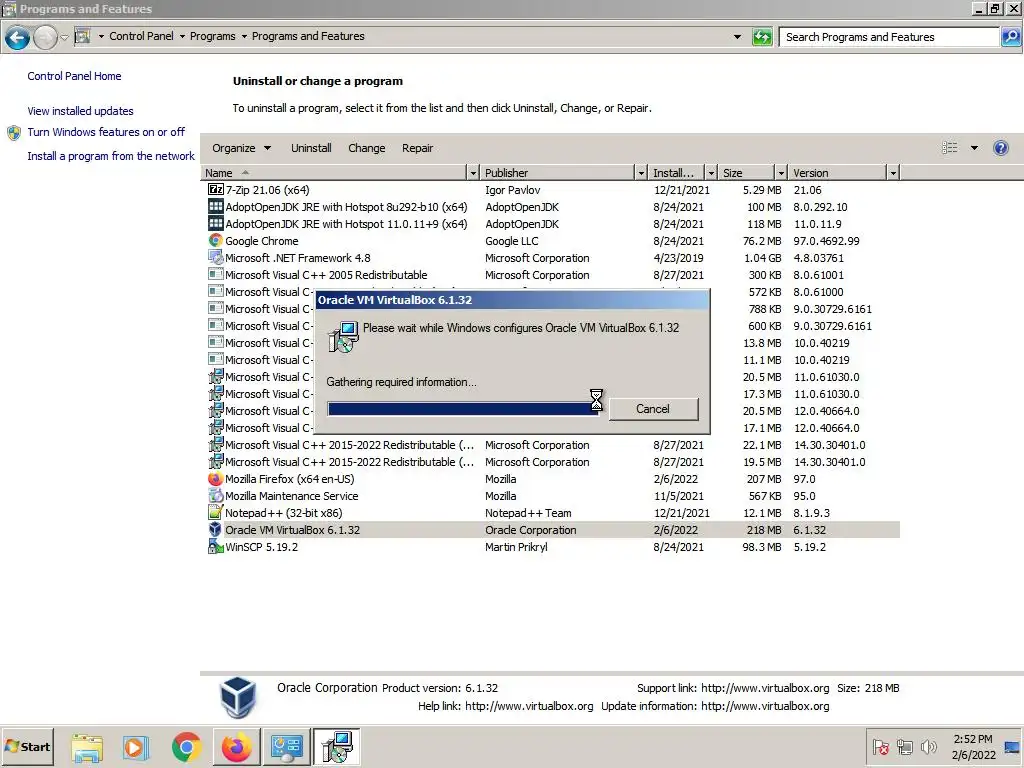Click the Show desktop tray icon
The width and height of the screenshot is (1024, 768).
tap(1012, 747)
